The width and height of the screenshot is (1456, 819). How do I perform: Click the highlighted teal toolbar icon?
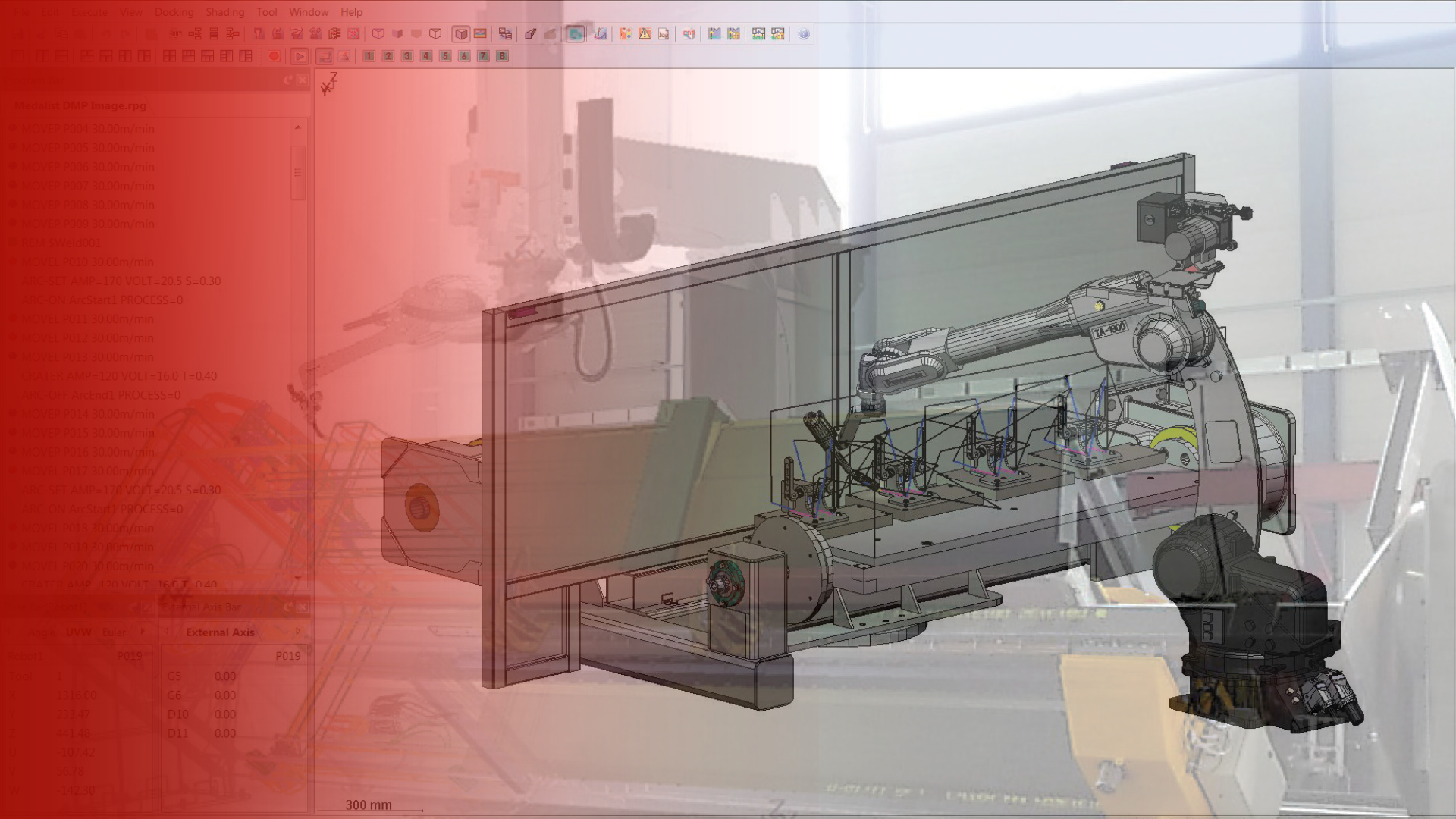click(x=576, y=34)
